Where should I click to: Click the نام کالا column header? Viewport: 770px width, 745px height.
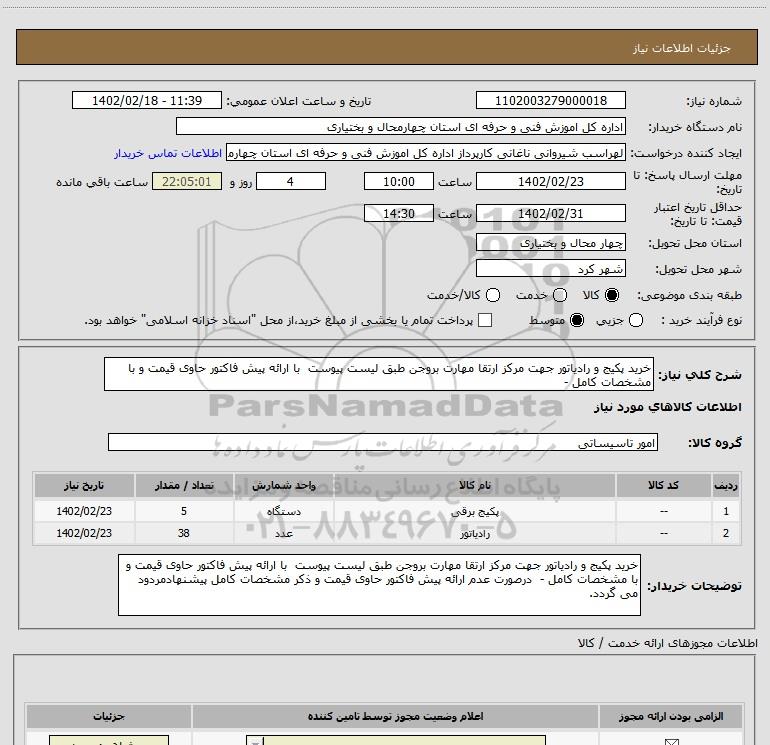tap(474, 486)
